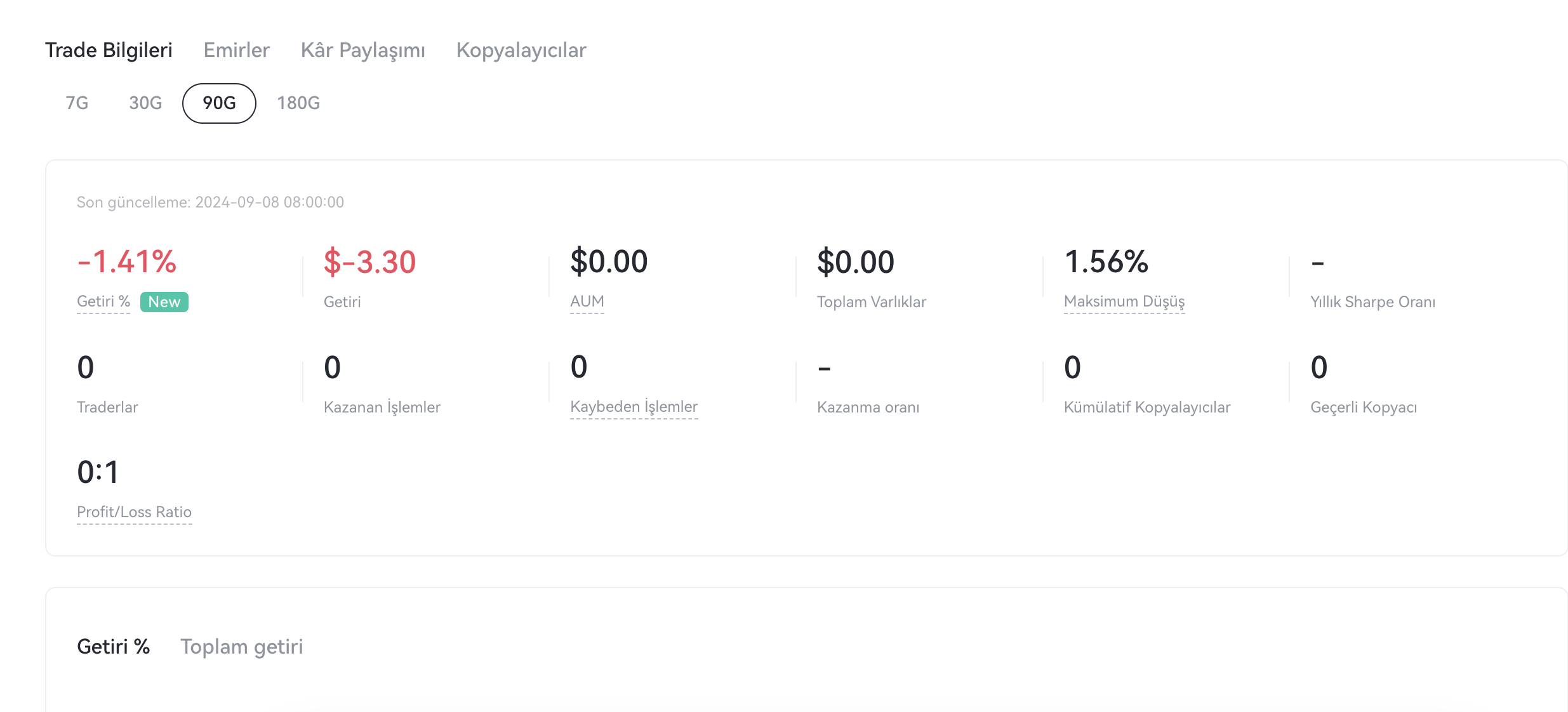The height and width of the screenshot is (712, 1568).
Task: Select the 30G time range
Action: pos(145,103)
